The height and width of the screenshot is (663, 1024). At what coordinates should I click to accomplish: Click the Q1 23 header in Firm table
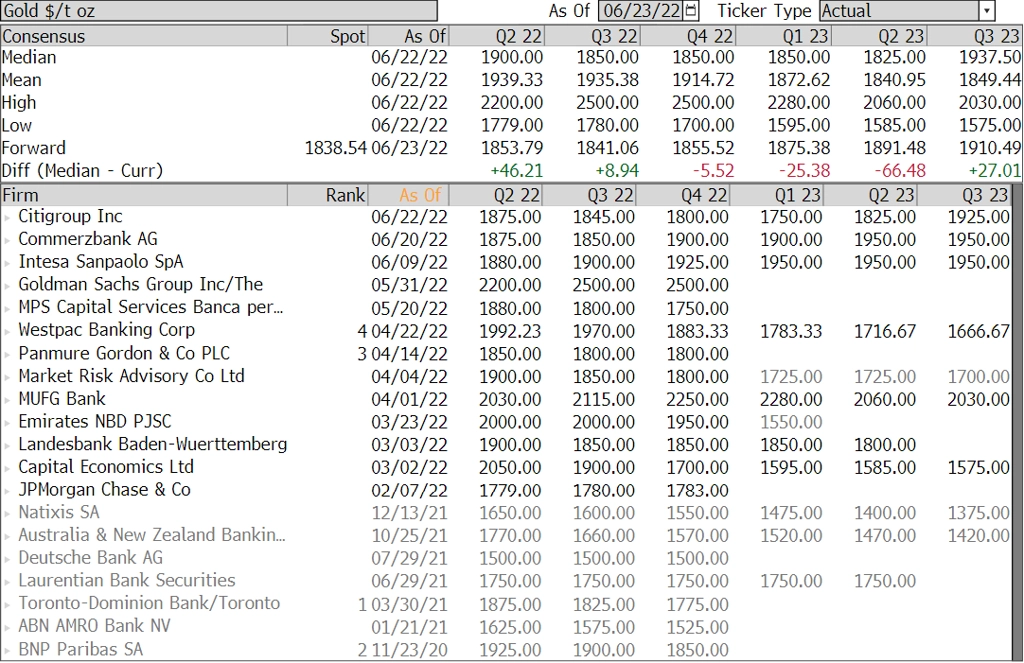[776, 195]
